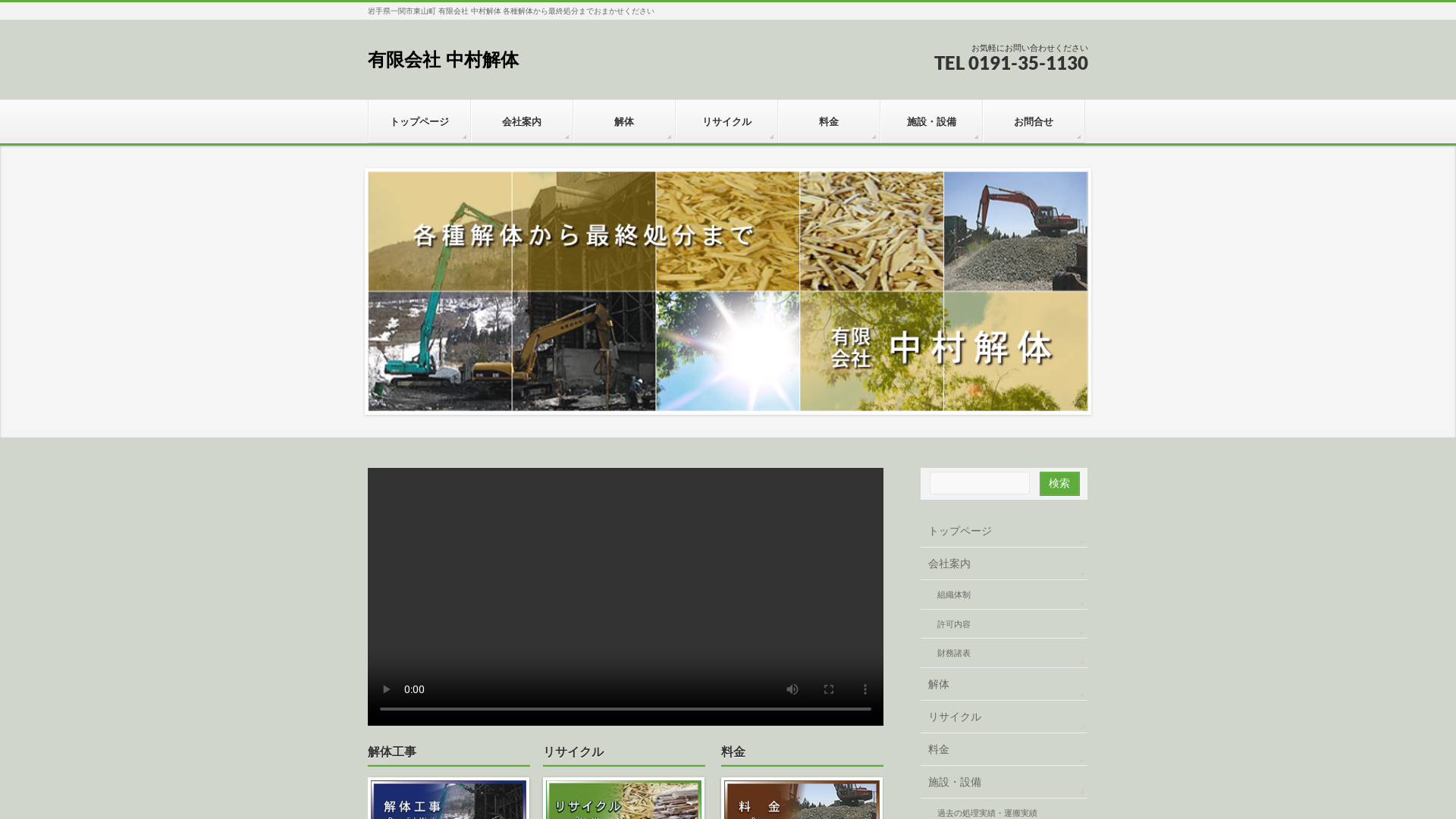
Task: Open 許可内容 sidebar sub-link
Action: coord(953,624)
